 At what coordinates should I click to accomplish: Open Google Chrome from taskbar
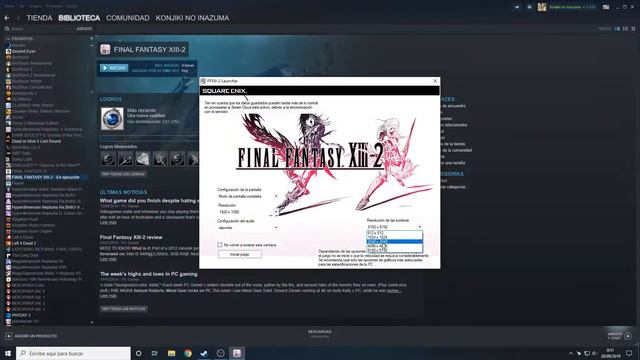[x=188, y=353]
